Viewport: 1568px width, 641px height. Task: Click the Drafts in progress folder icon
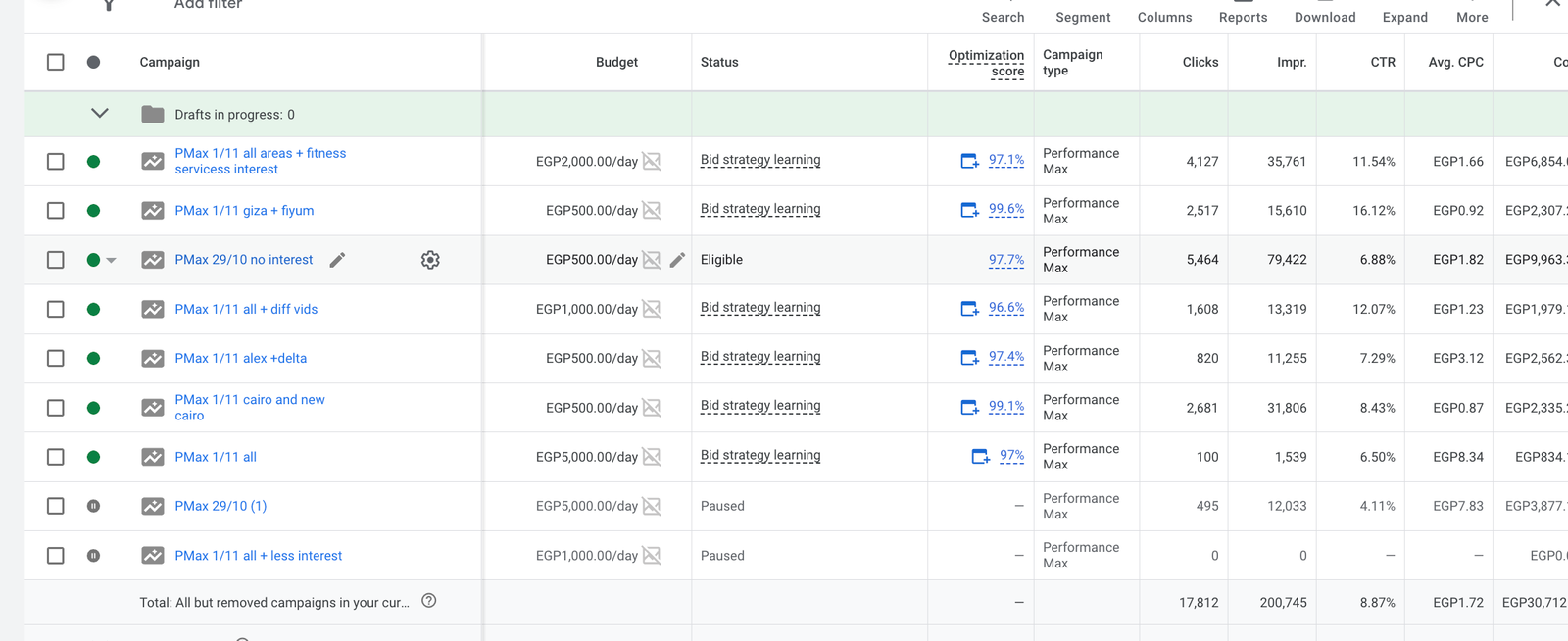pos(153,115)
